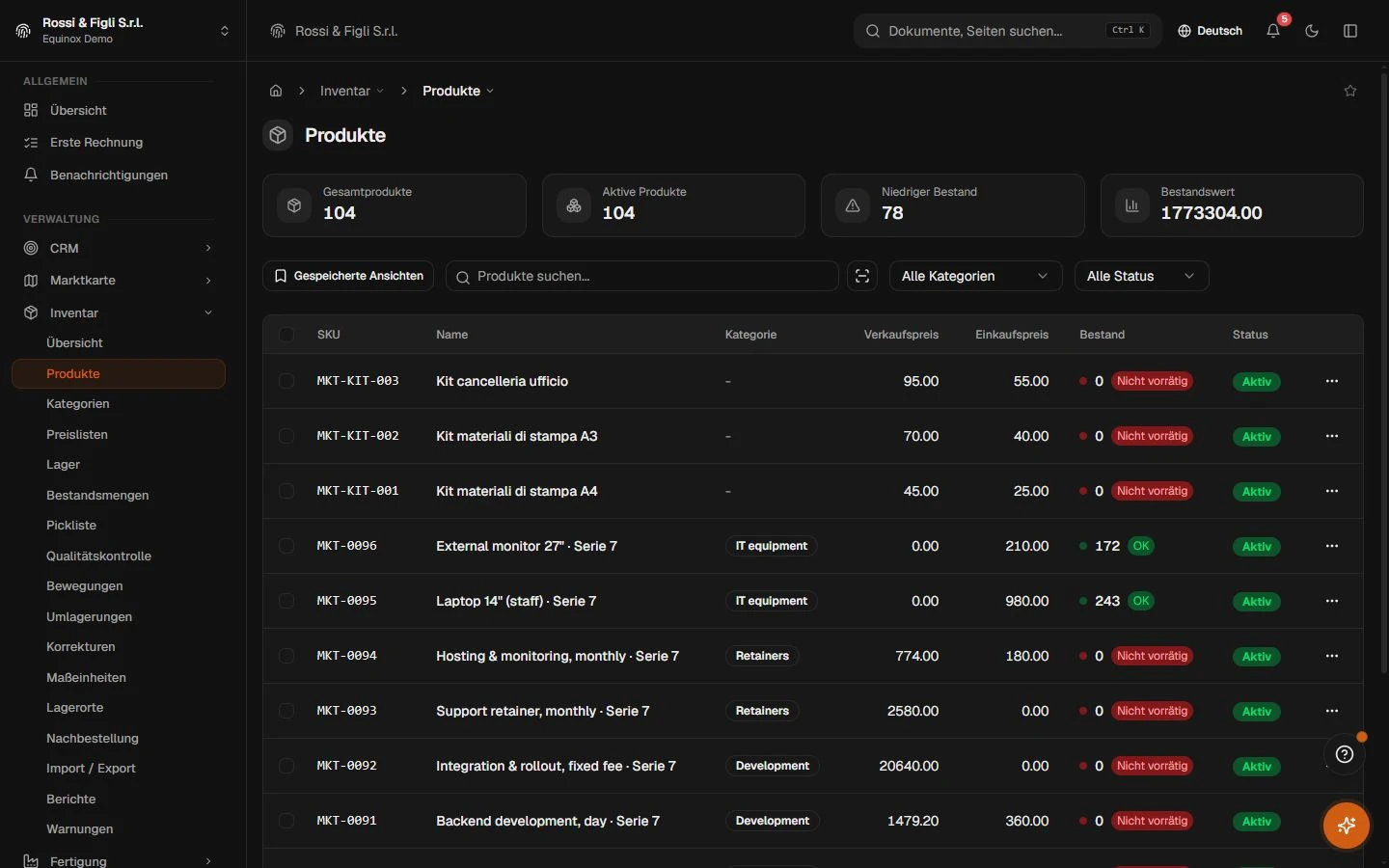Click Gespeicherte Ansichten button
The width and height of the screenshot is (1389, 868).
[x=348, y=276]
